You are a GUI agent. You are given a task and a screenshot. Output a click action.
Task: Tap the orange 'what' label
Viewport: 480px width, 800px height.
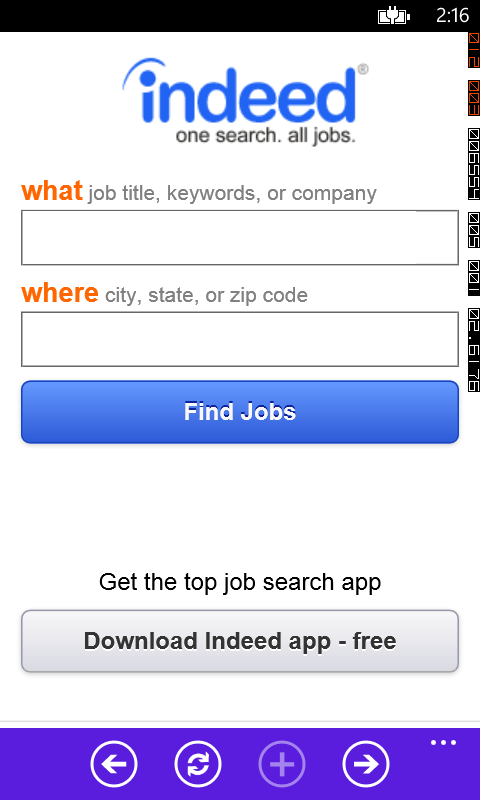tap(52, 191)
